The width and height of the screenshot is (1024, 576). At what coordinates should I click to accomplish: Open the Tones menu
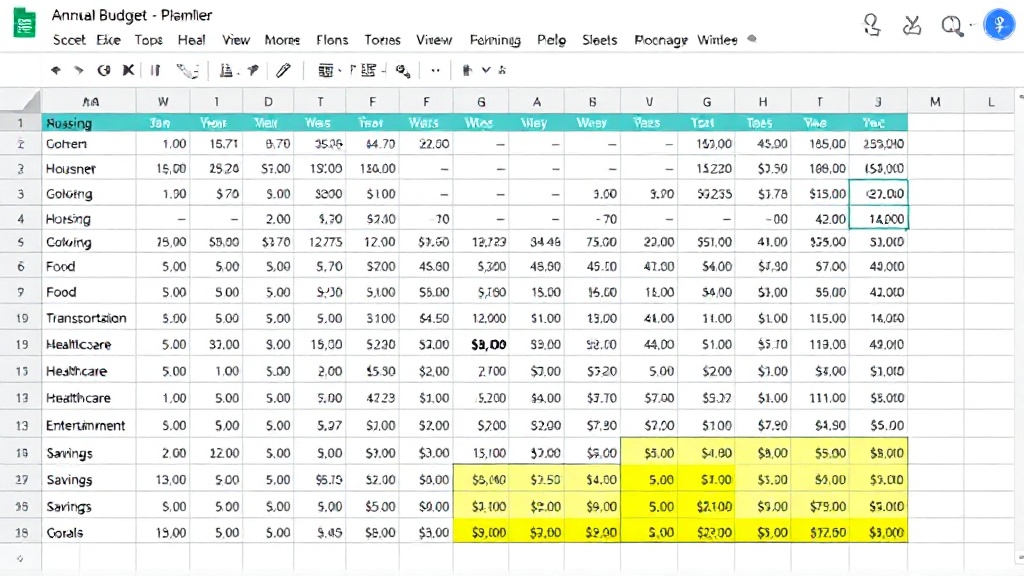(x=382, y=40)
